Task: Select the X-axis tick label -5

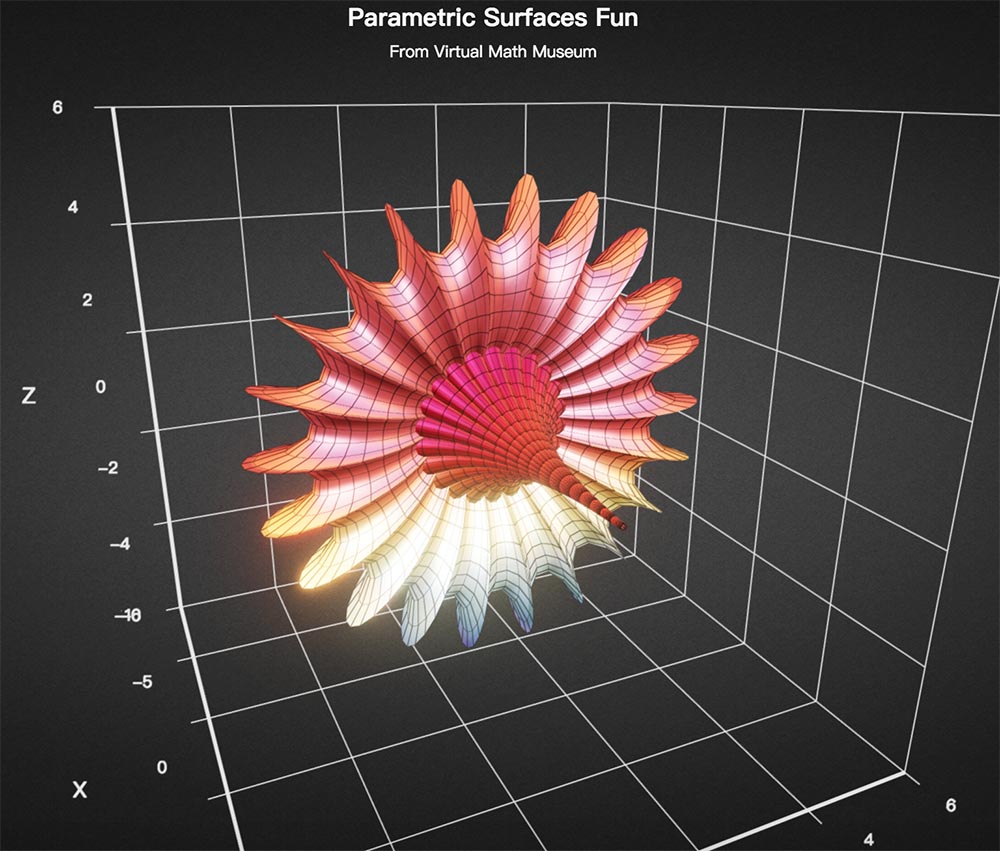Action: click(142, 682)
